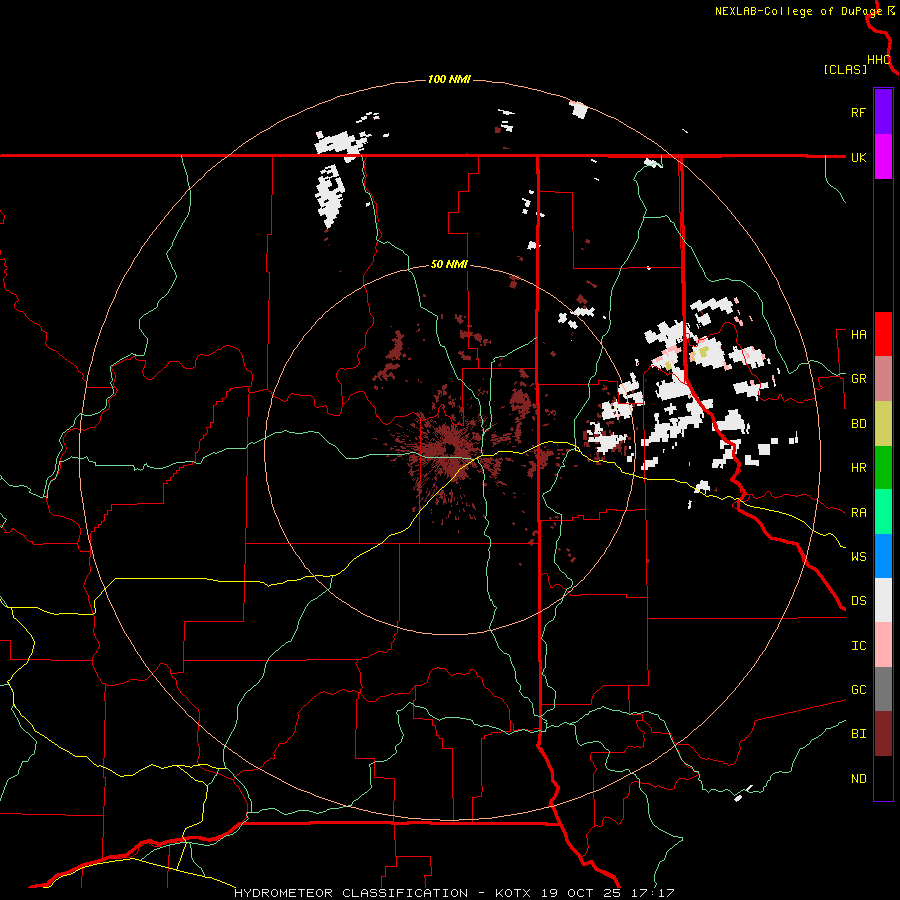Click the BD yellow legend swatch

(883, 423)
